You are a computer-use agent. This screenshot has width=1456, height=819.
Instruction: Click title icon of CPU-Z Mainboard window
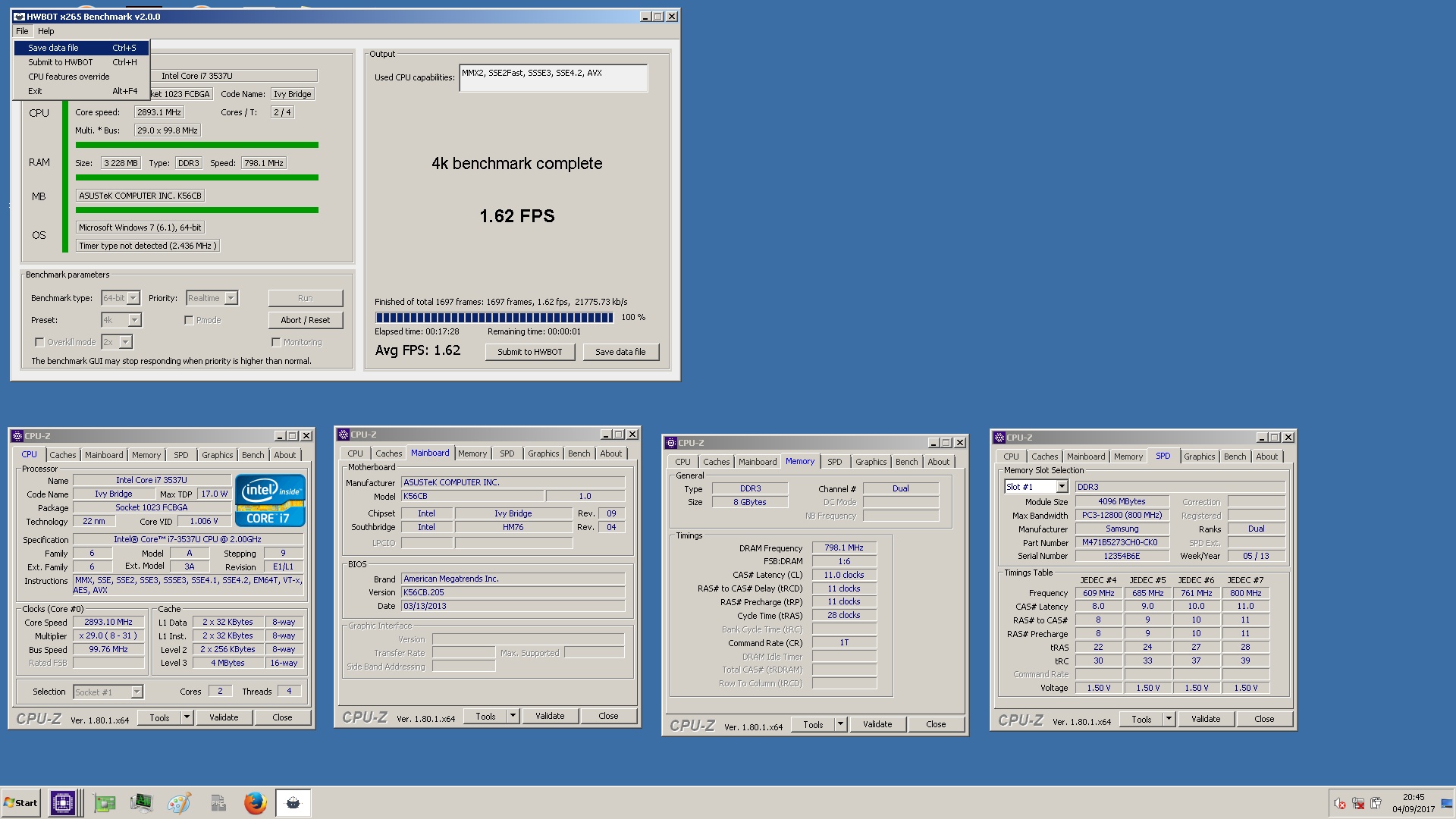coord(343,435)
